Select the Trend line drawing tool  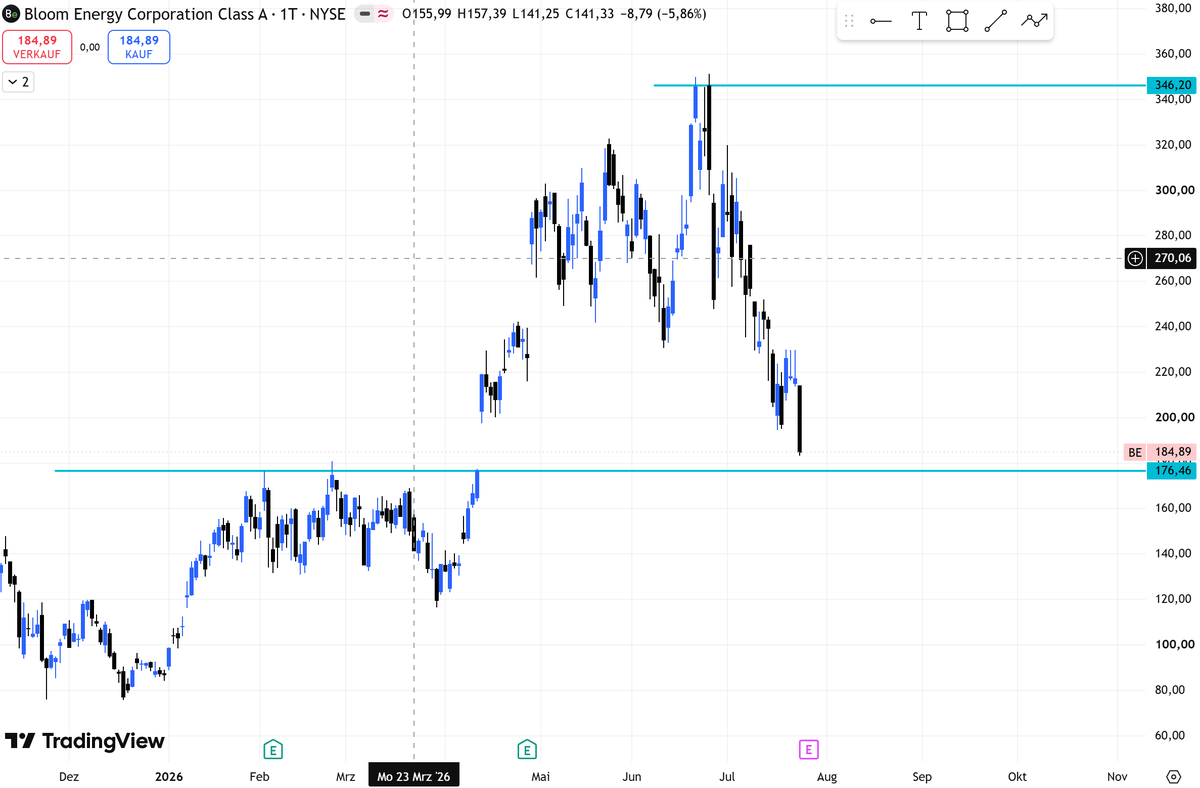click(x=995, y=21)
